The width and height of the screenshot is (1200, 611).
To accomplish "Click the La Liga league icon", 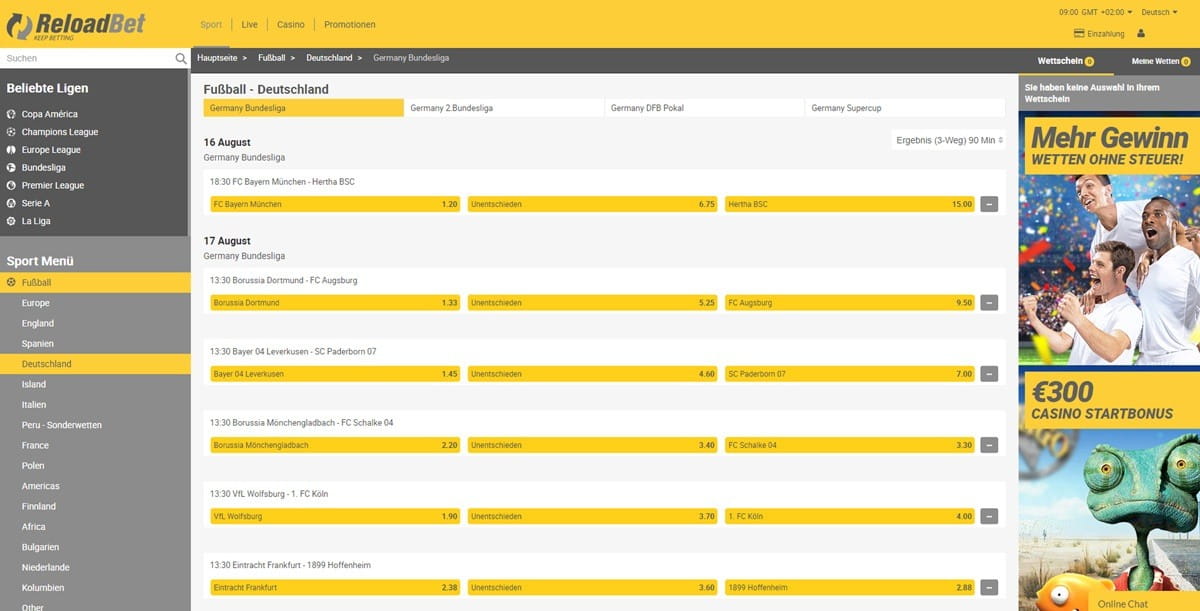I will pyautogui.click(x=11, y=221).
